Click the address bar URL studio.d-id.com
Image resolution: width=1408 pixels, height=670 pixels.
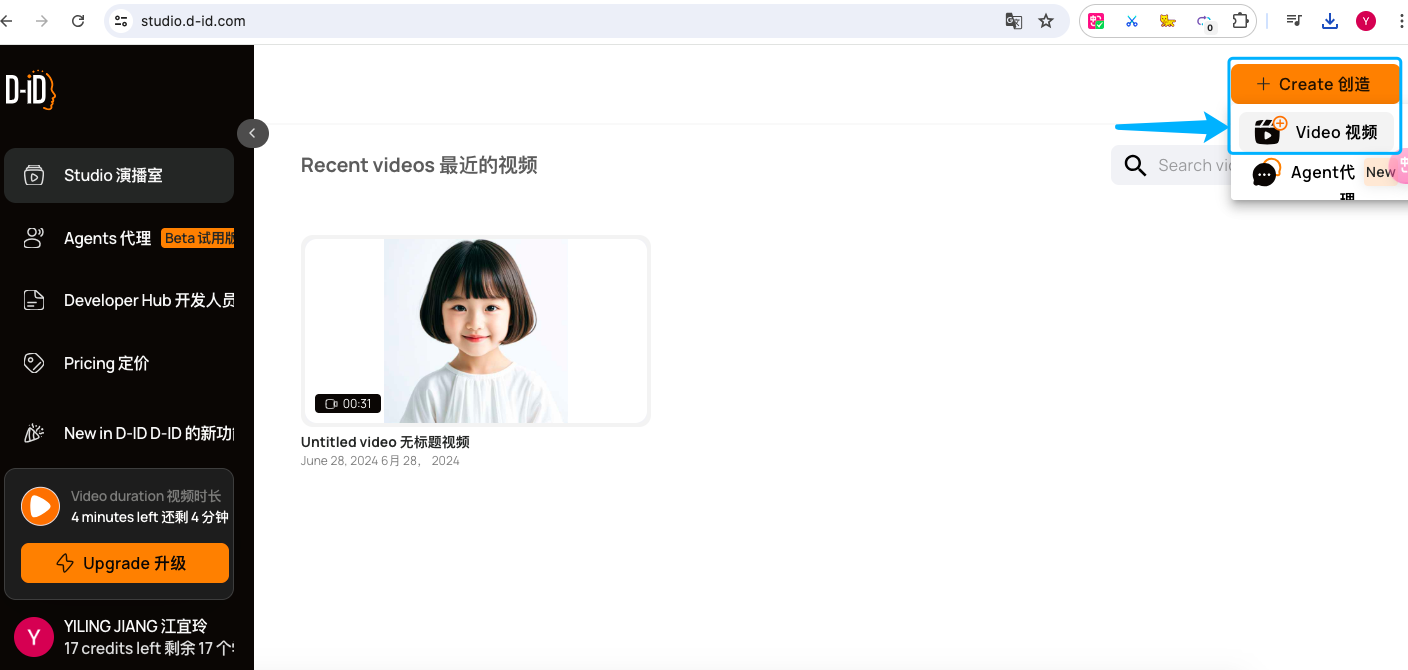click(x=194, y=21)
